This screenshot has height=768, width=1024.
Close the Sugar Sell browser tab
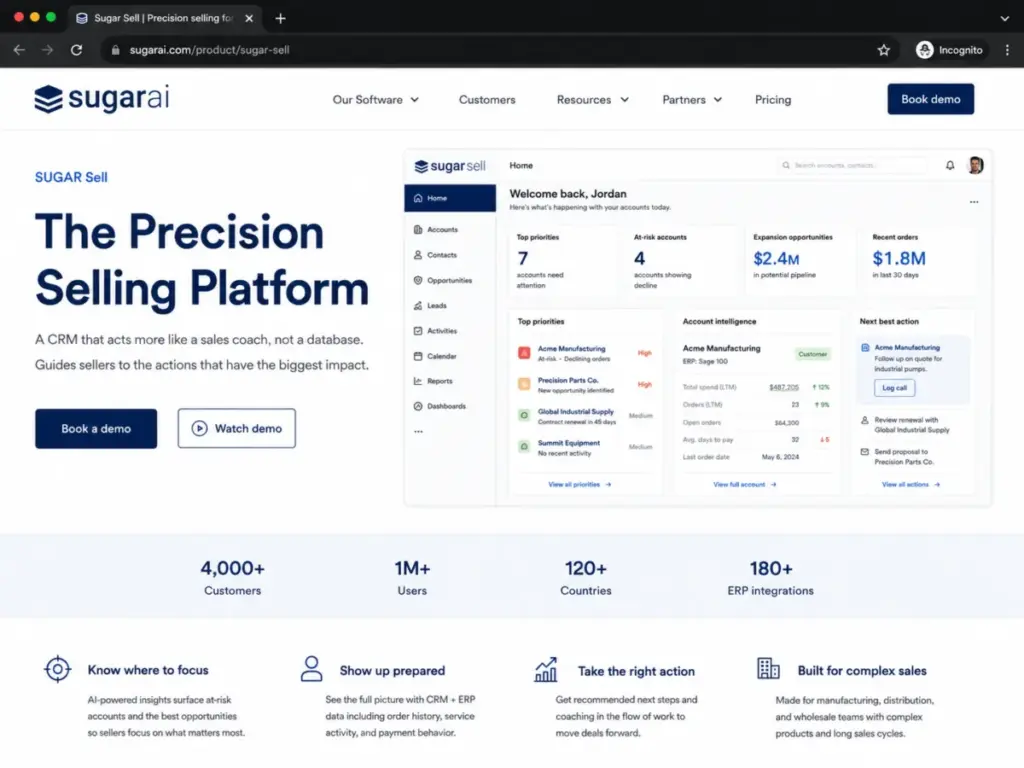pyautogui.click(x=249, y=18)
